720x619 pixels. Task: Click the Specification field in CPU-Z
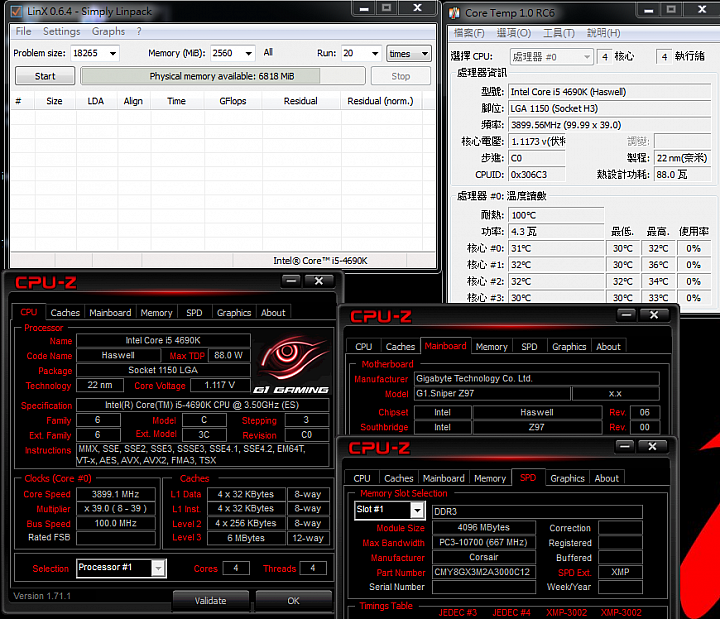(202, 405)
